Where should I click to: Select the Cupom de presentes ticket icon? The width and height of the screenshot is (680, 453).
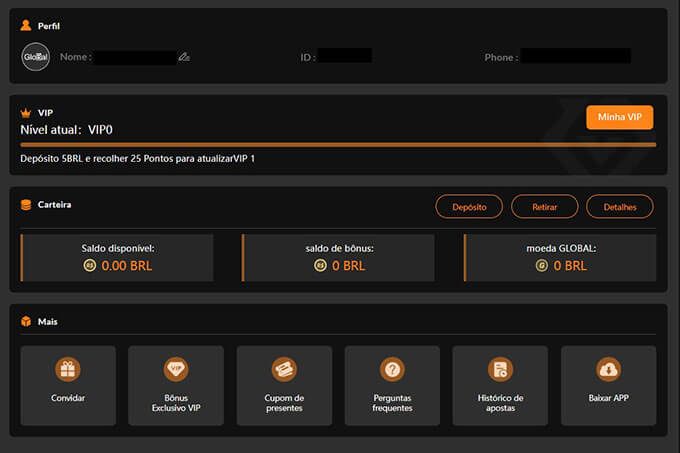coord(284,369)
